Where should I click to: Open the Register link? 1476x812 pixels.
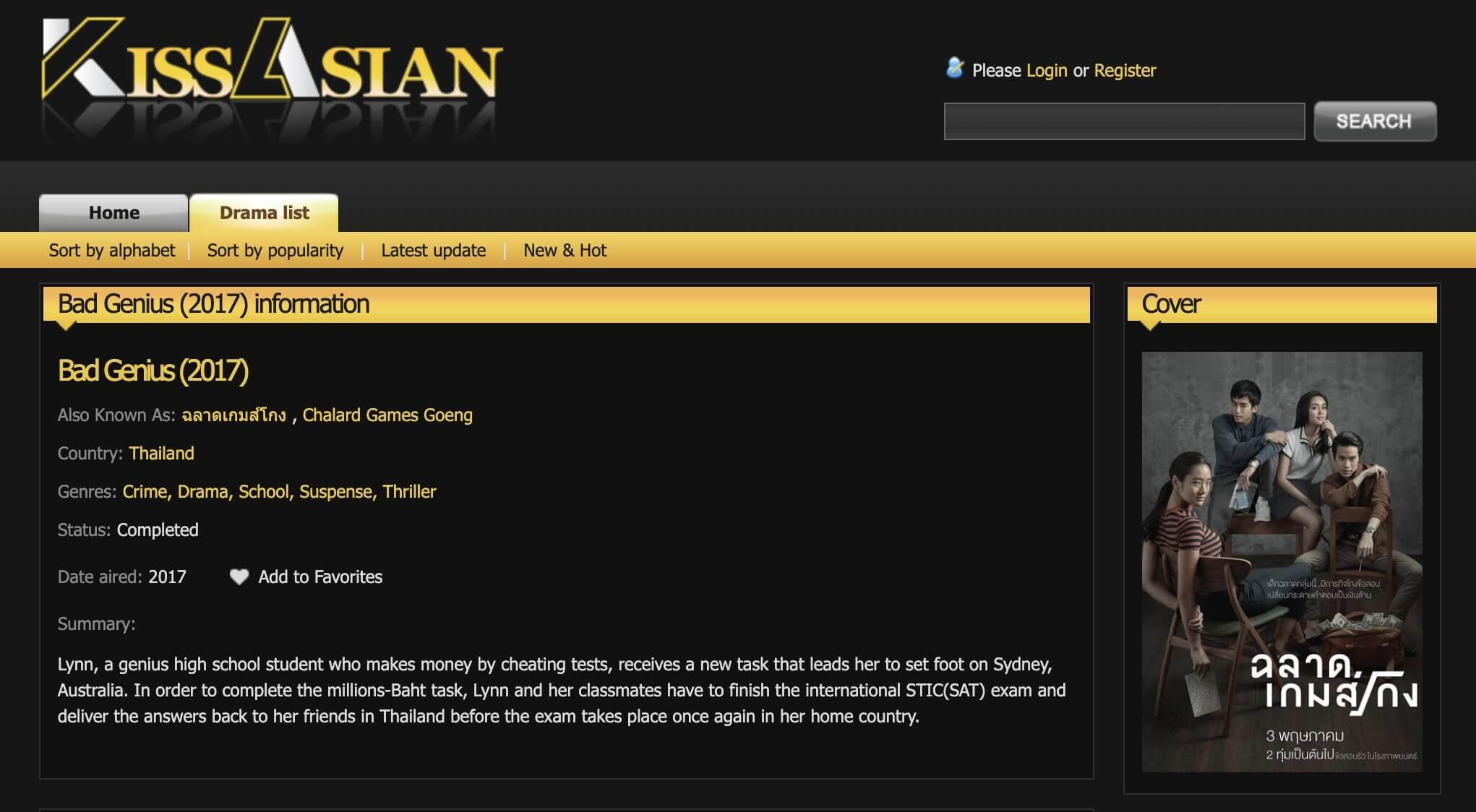(x=1124, y=70)
